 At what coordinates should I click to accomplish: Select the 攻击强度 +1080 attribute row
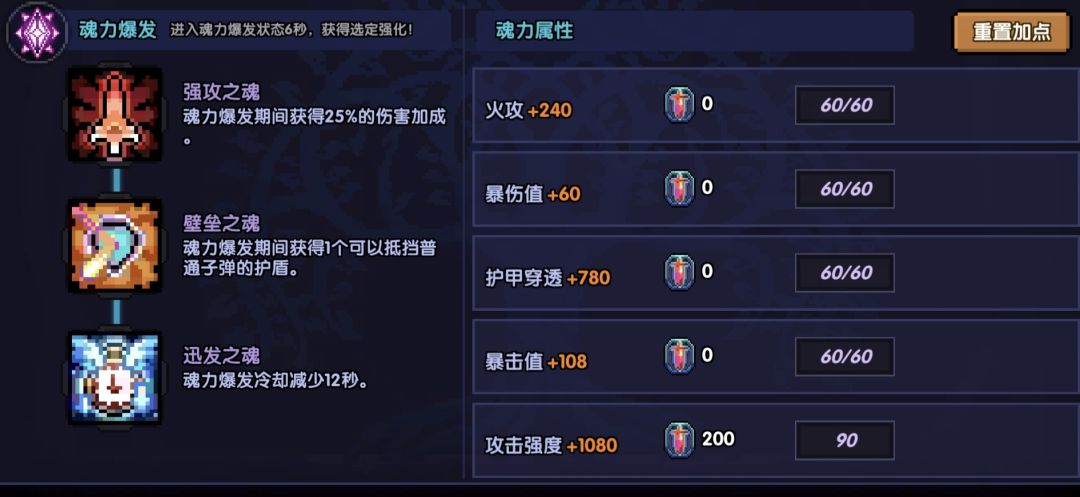[551, 445]
